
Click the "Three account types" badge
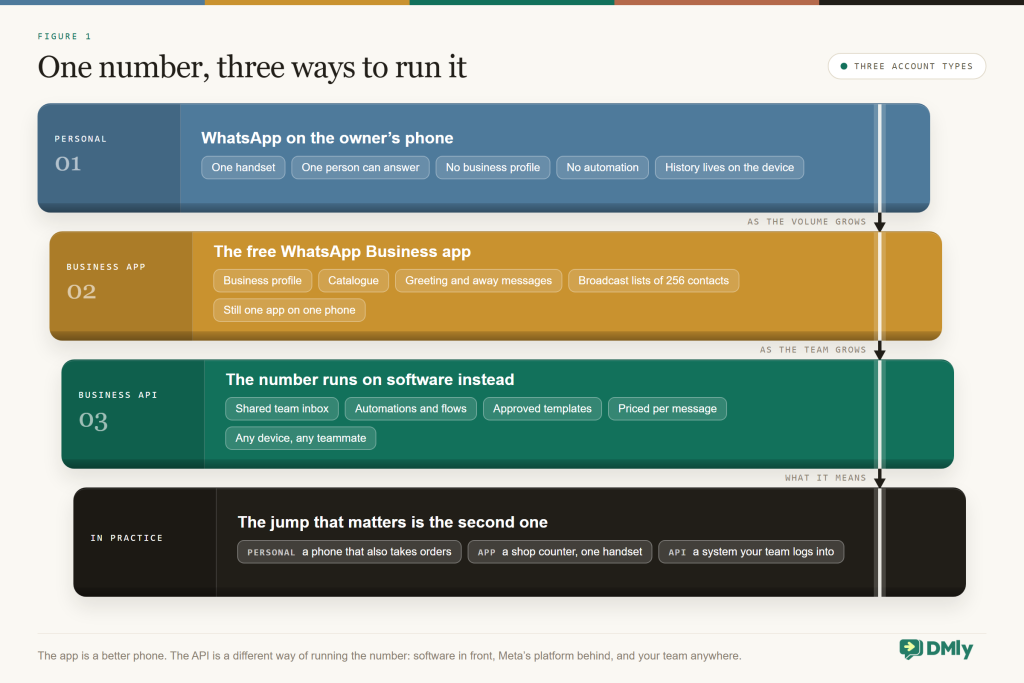click(906, 66)
